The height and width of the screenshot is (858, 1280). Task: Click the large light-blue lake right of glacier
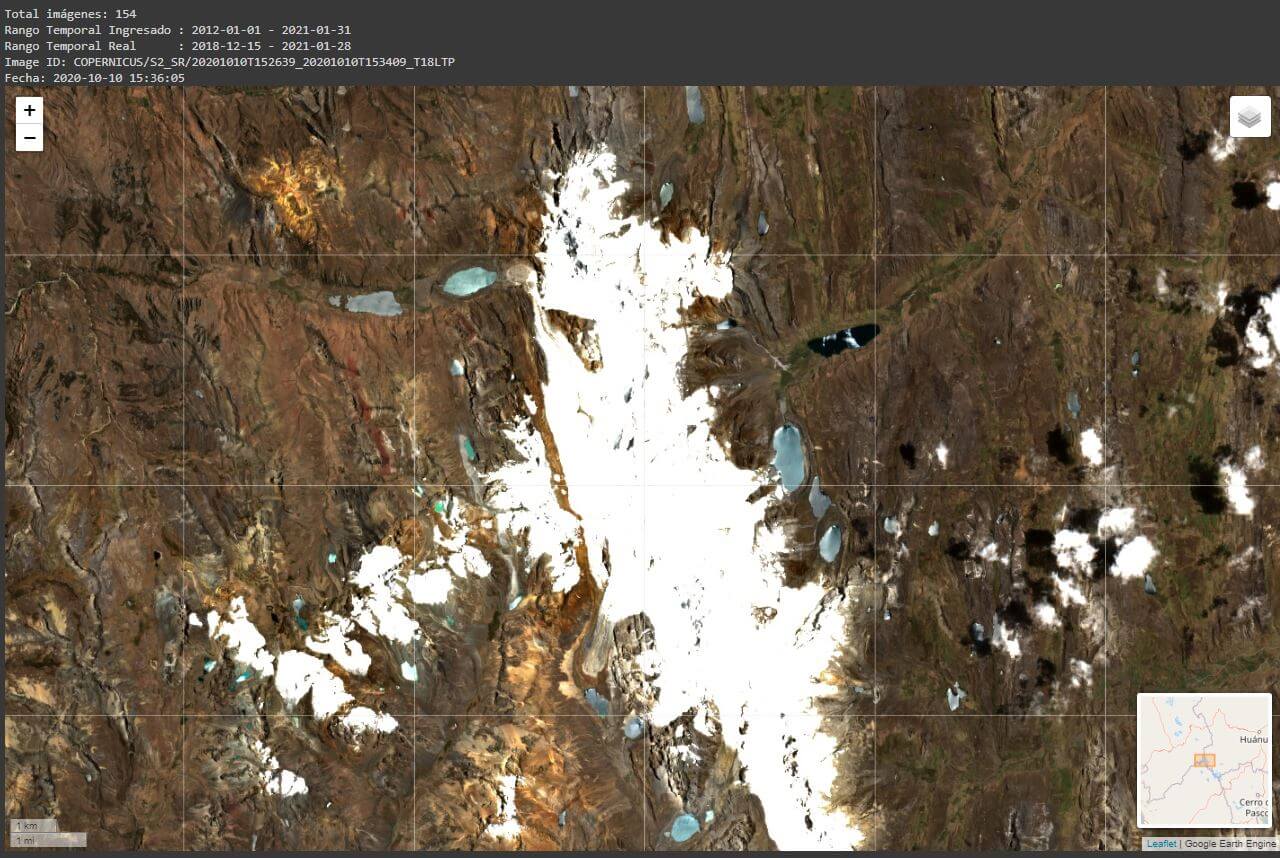click(x=788, y=456)
